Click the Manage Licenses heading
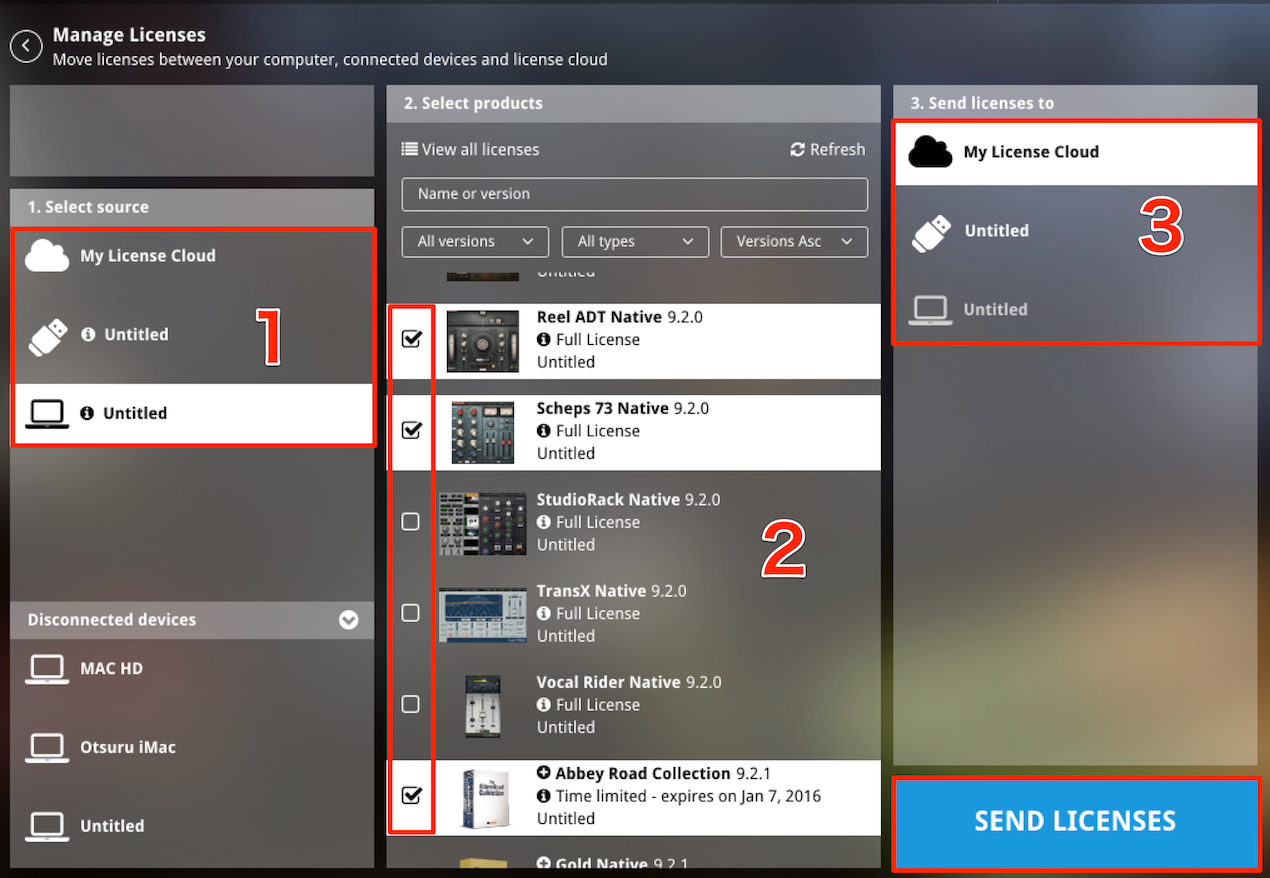The image size is (1270, 878). [129, 35]
